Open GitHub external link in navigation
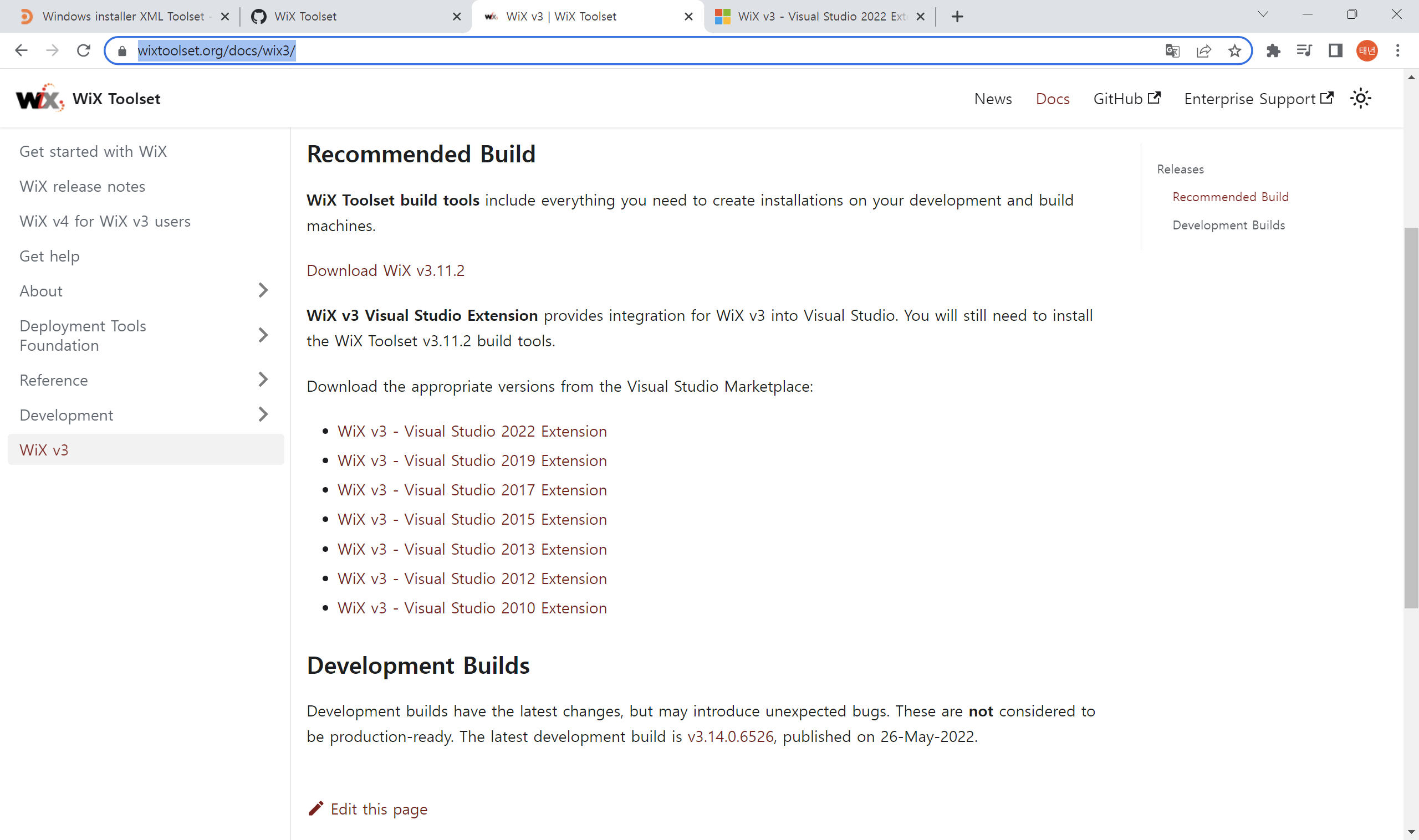Screen dimensions: 1419x840 [x=1126, y=99]
